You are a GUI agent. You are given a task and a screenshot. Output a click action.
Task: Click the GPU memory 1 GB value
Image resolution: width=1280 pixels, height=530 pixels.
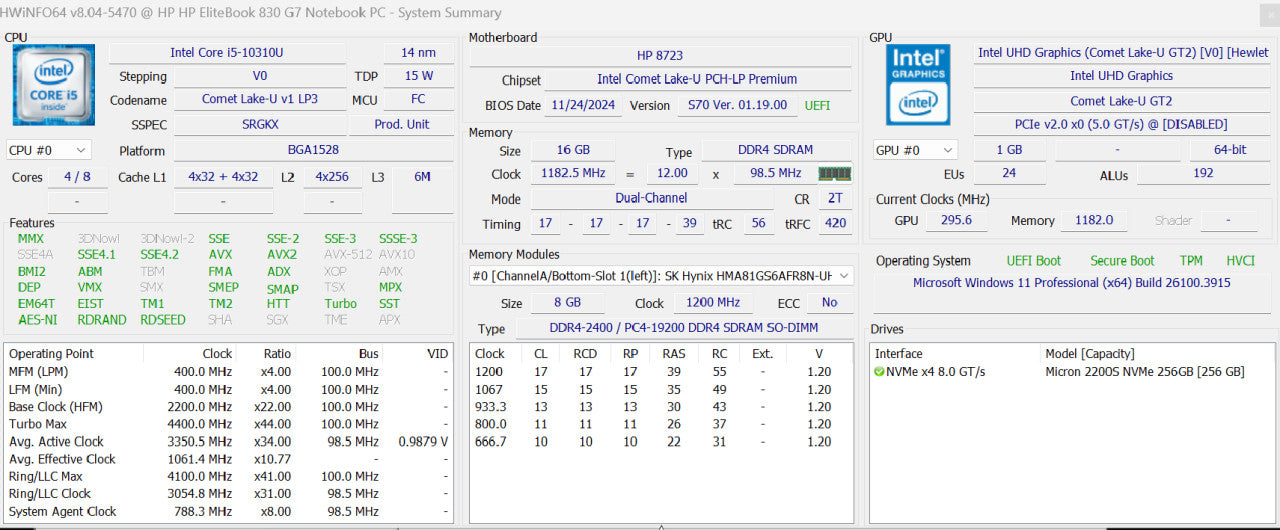pyautogui.click(x=1009, y=150)
